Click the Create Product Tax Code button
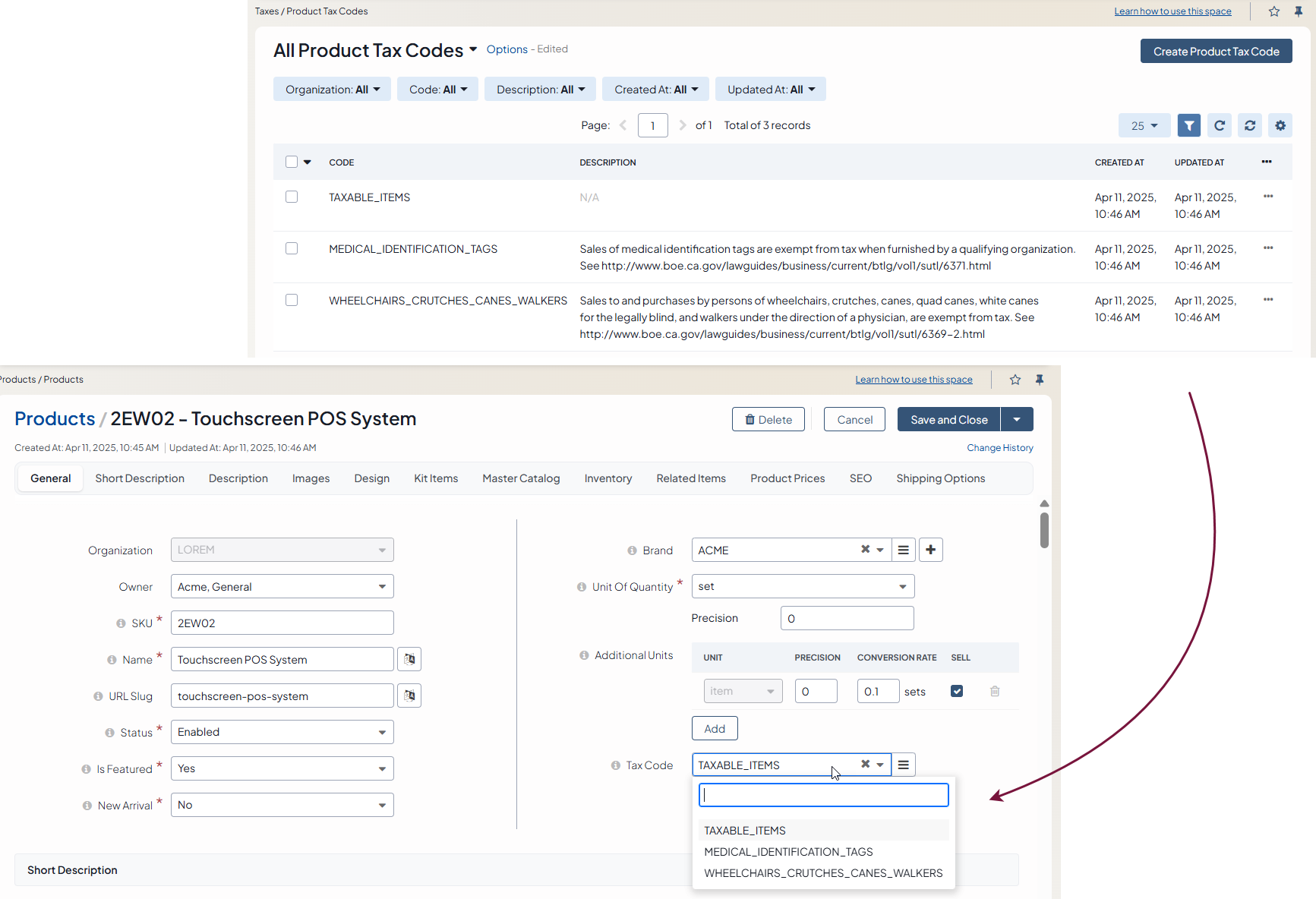 [1216, 52]
